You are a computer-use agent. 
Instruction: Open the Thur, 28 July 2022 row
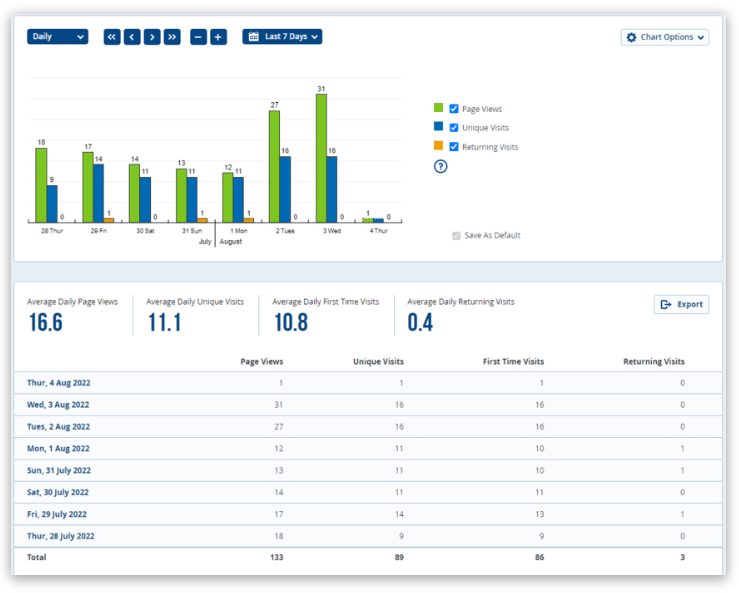pos(368,536)
